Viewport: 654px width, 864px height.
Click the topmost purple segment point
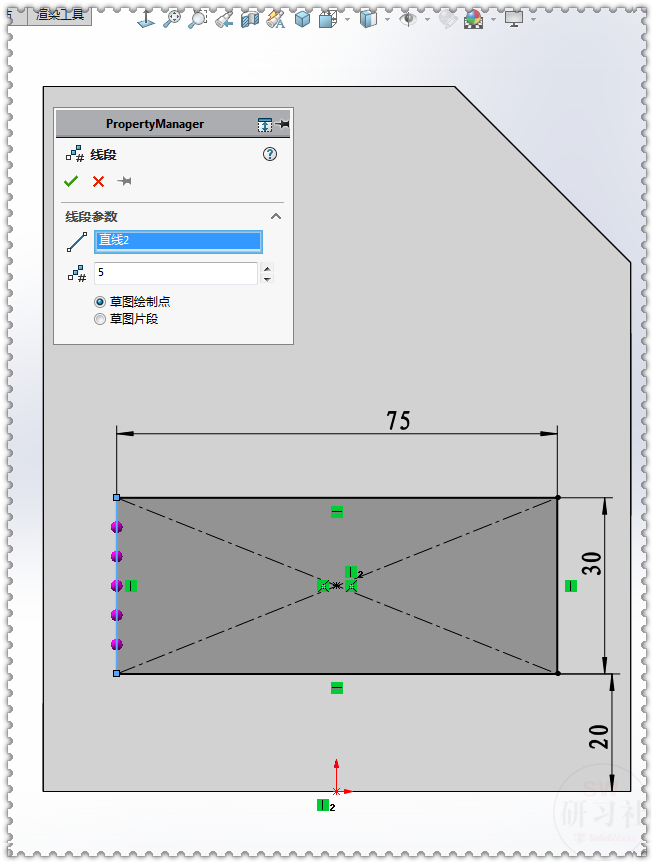point(116,527)
